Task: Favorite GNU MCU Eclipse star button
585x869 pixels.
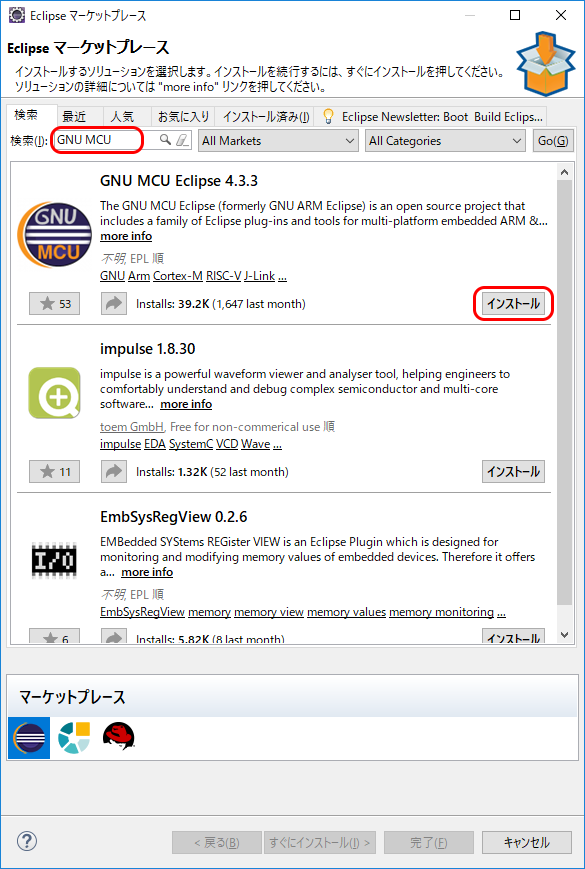Action: point(54,304)
